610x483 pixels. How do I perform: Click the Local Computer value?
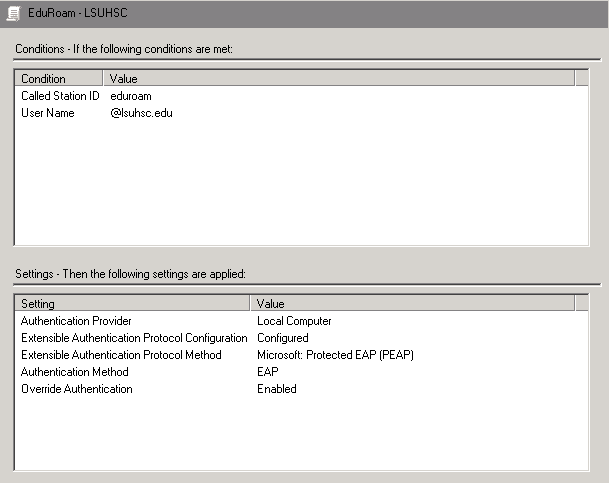tap(294, 321)
